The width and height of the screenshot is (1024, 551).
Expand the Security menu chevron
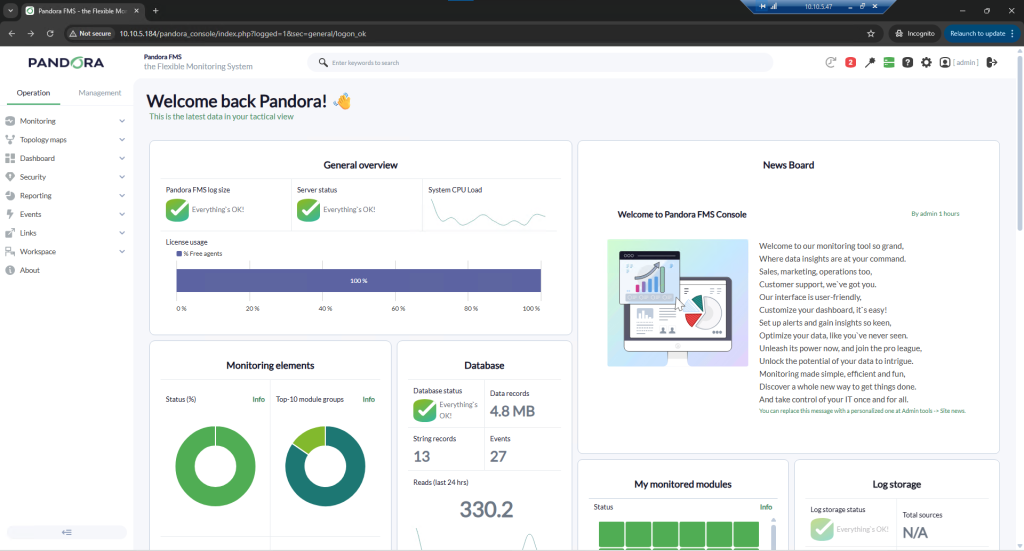coord(122,177)
